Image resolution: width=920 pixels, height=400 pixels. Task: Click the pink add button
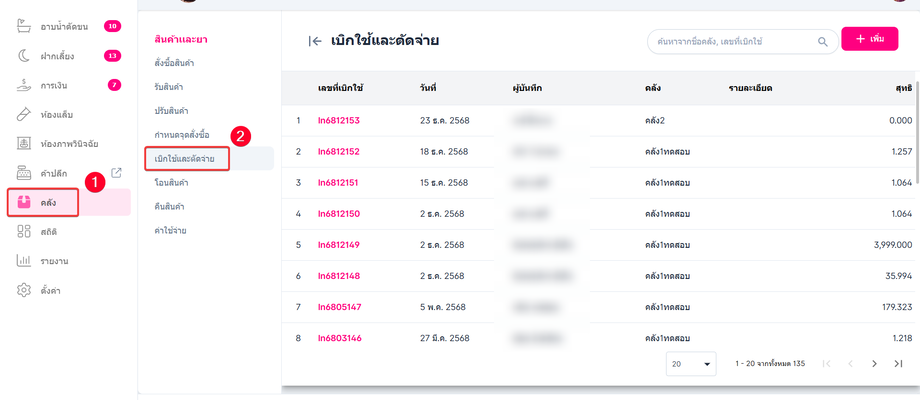(869, 39)
